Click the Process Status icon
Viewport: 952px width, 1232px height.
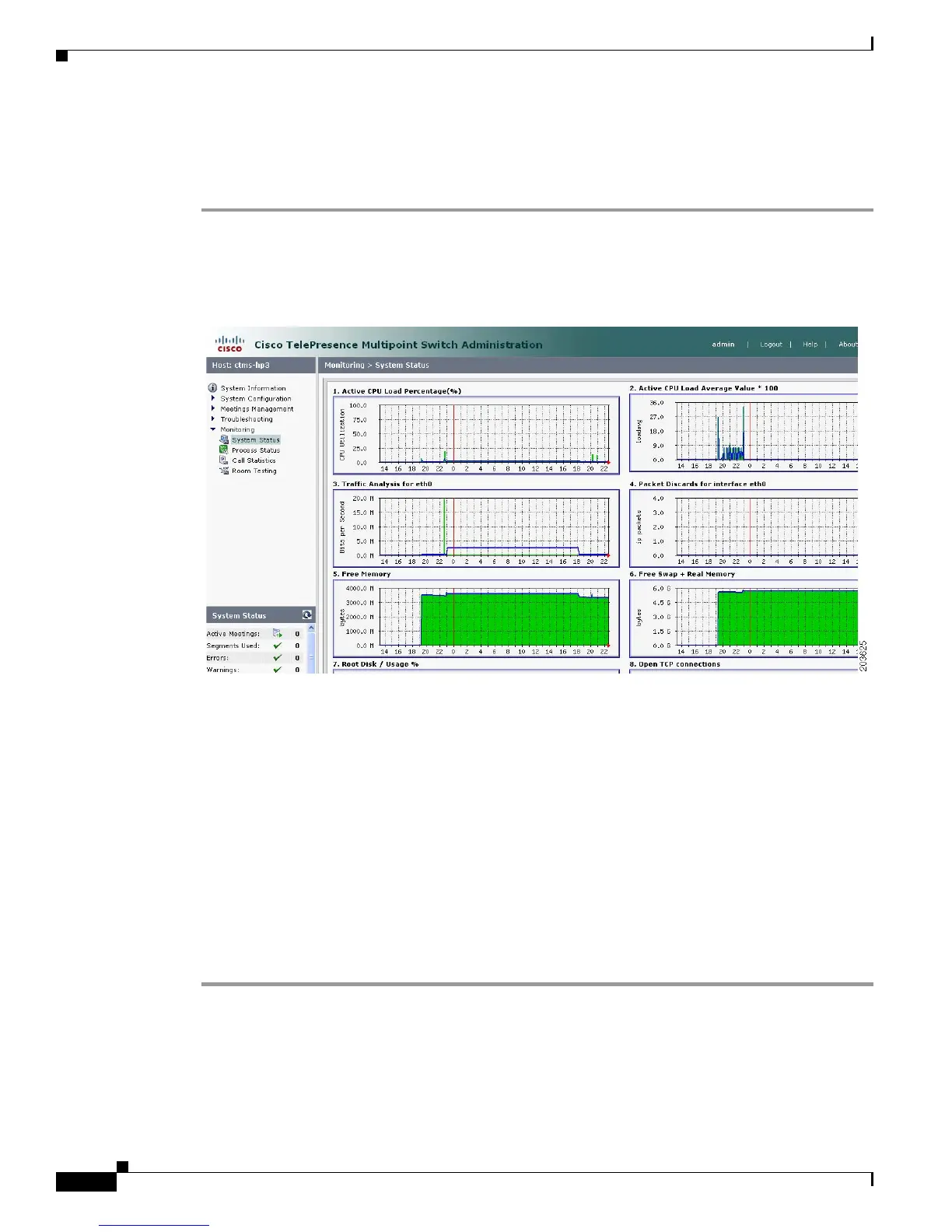pyautogui.click(x=224, y=450)
